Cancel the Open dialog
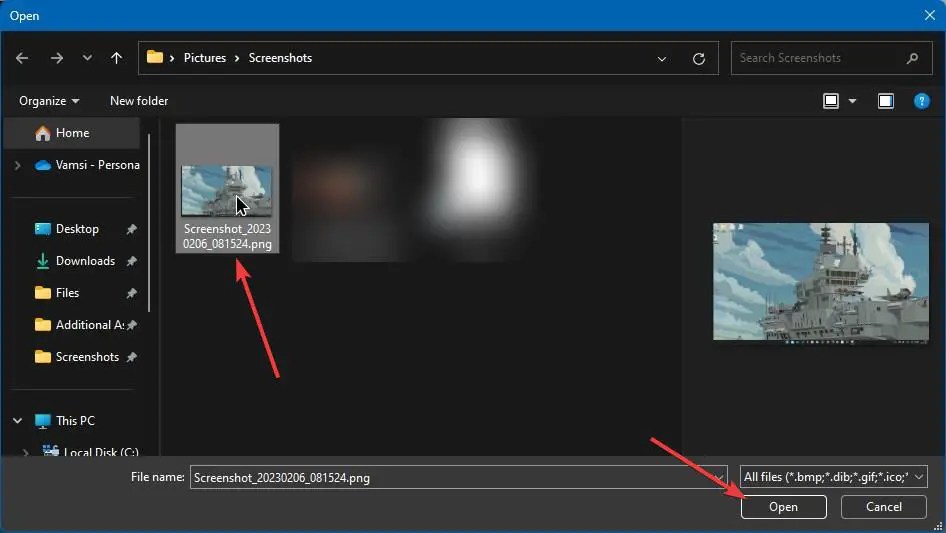 click(884, 507)
